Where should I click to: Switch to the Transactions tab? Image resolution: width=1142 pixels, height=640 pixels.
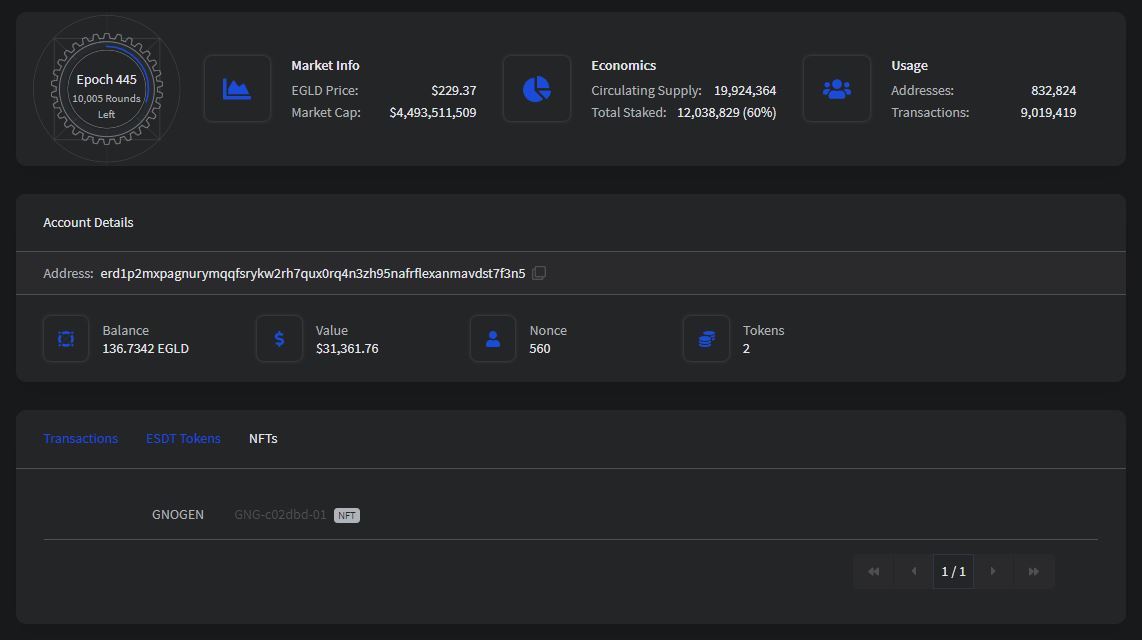[80, 438]
